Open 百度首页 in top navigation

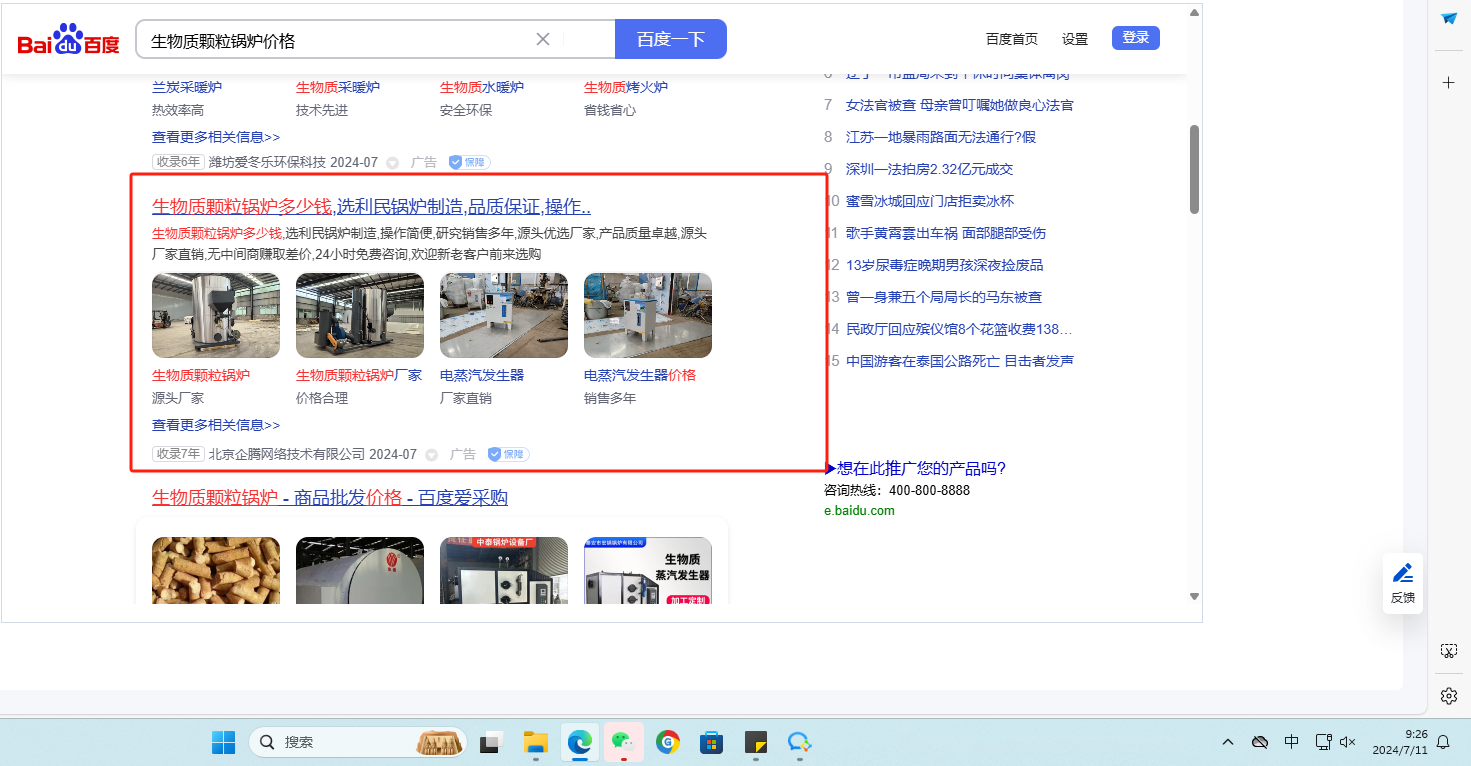click(1011, 39)
